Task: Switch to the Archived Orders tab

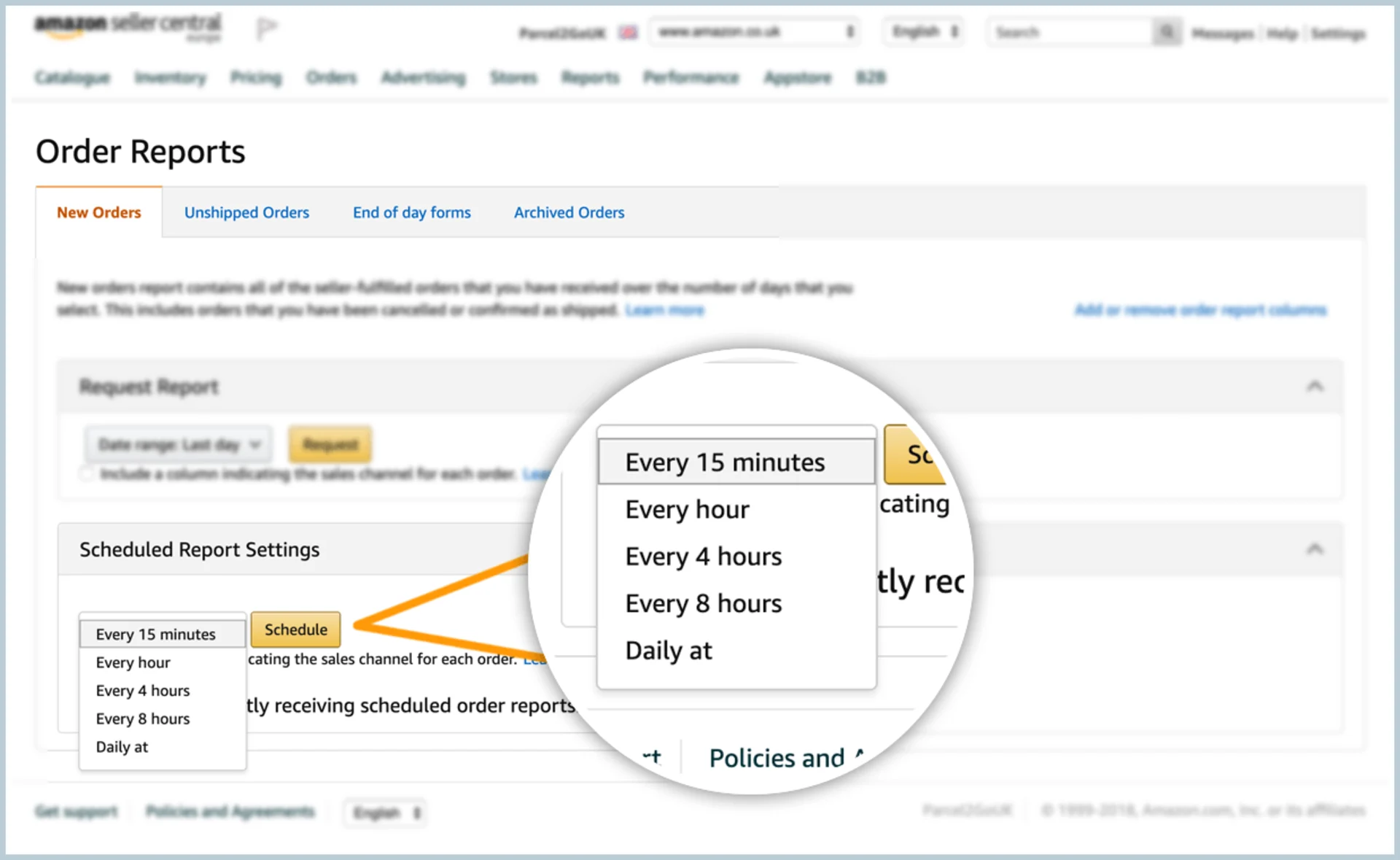Action: click(x=569, y=212)
